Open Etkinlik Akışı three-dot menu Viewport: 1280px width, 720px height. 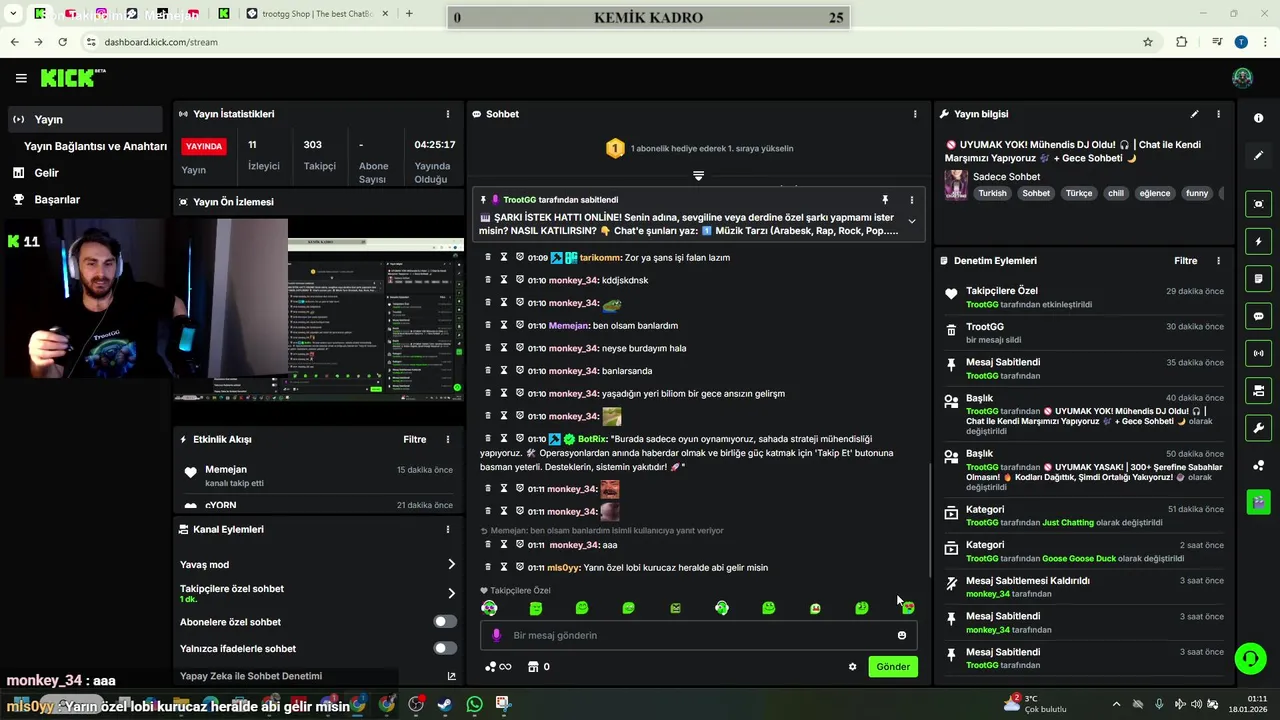[448, 439]
